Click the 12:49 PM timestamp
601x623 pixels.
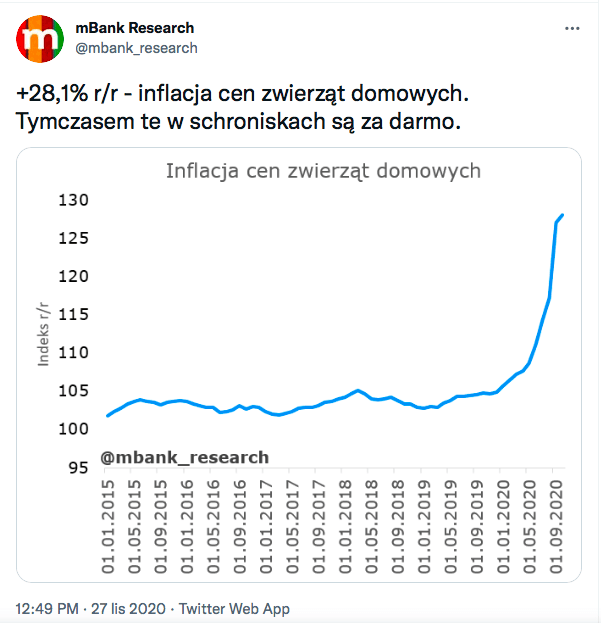48,608
